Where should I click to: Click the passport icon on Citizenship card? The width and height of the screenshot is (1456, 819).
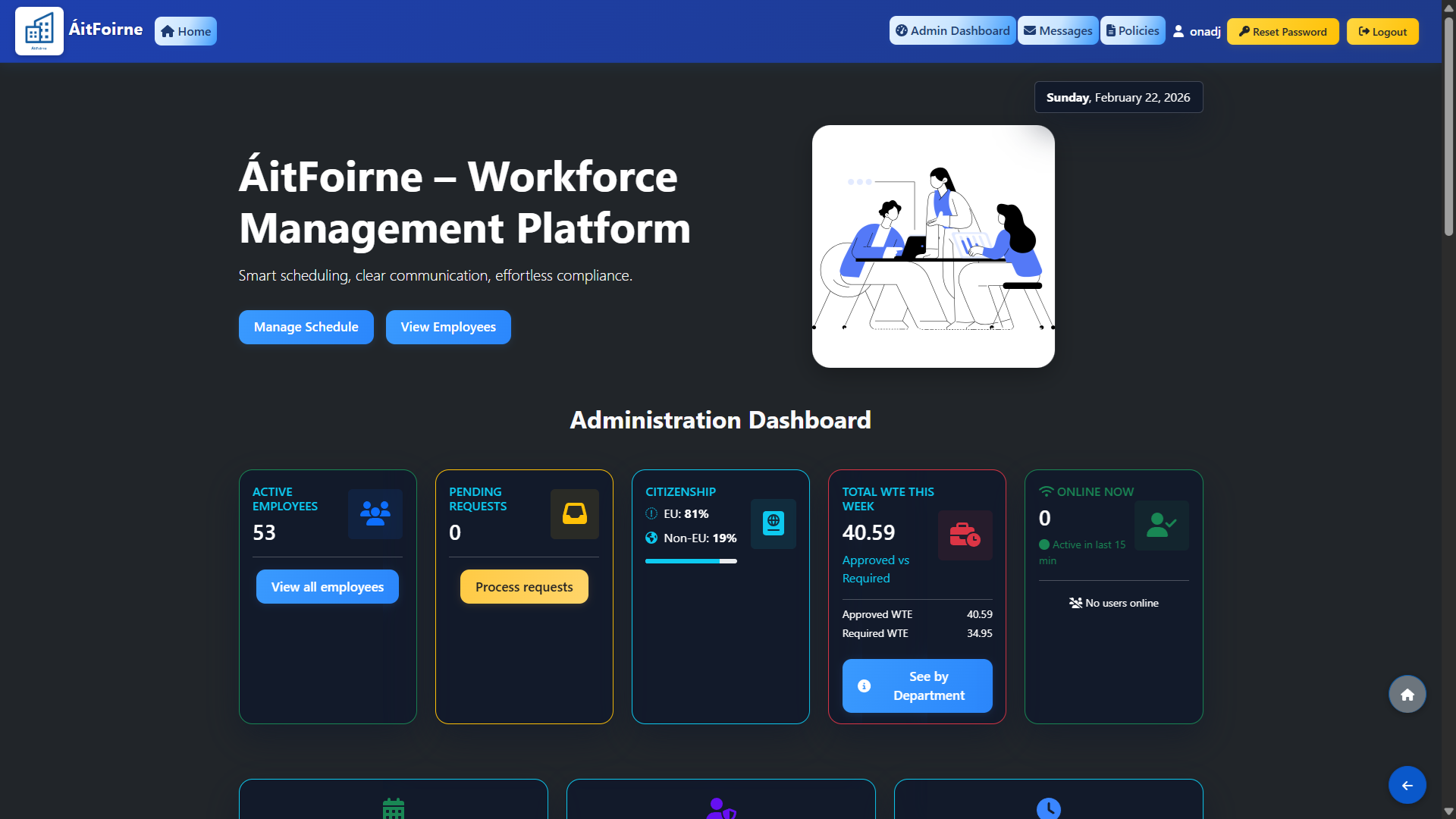773,523
